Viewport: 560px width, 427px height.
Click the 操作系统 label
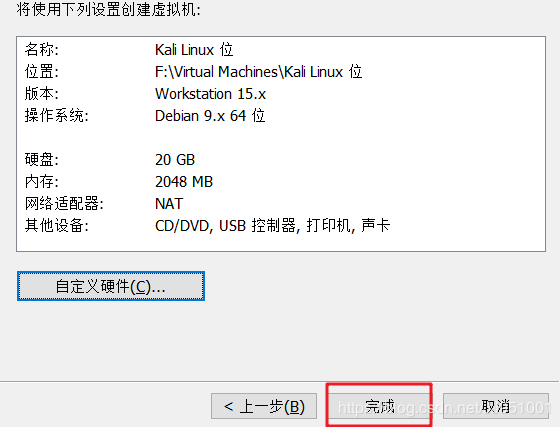(56, 116)
